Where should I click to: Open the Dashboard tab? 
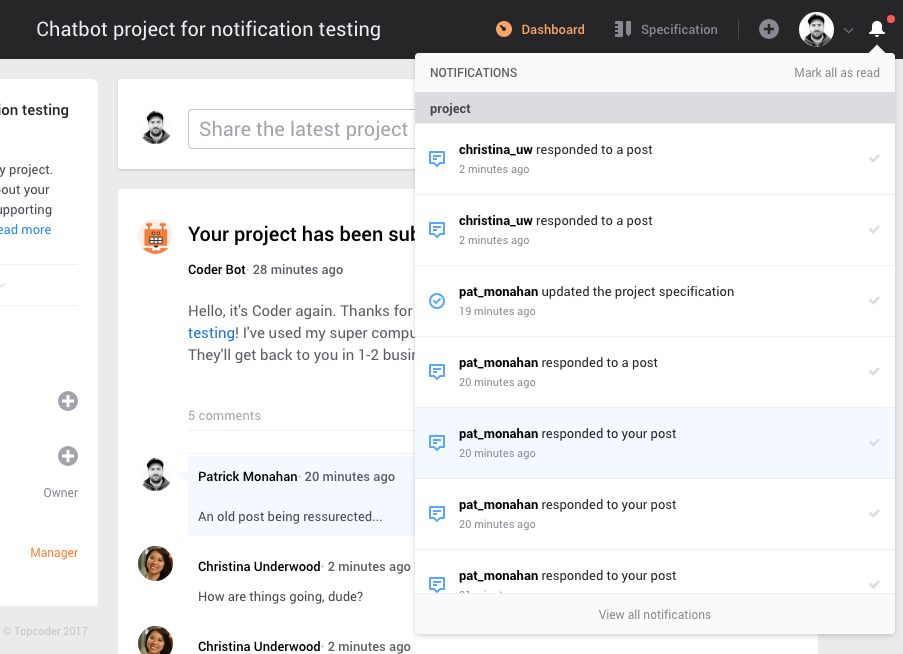[x=541, y=29]
